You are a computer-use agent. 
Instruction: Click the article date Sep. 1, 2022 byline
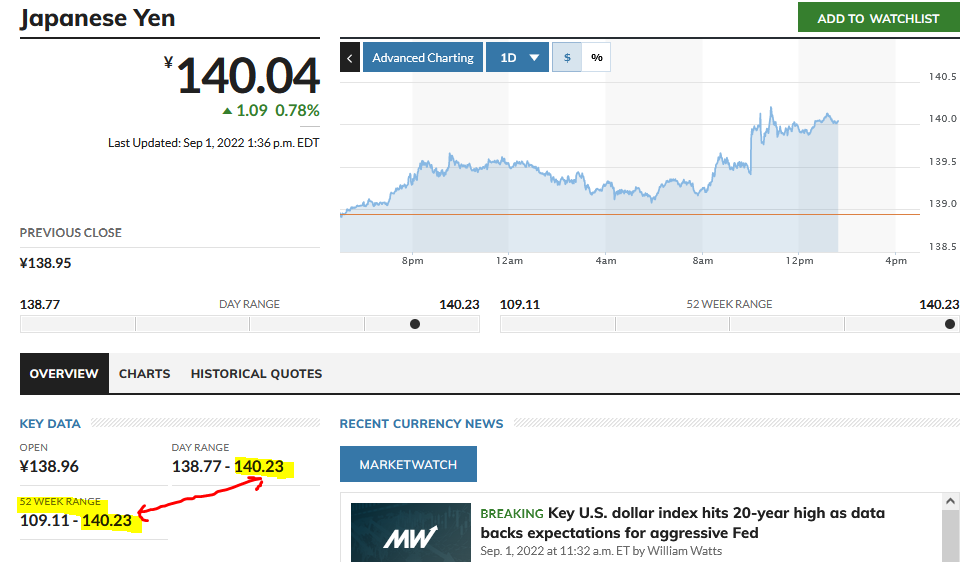pos(601,551)
